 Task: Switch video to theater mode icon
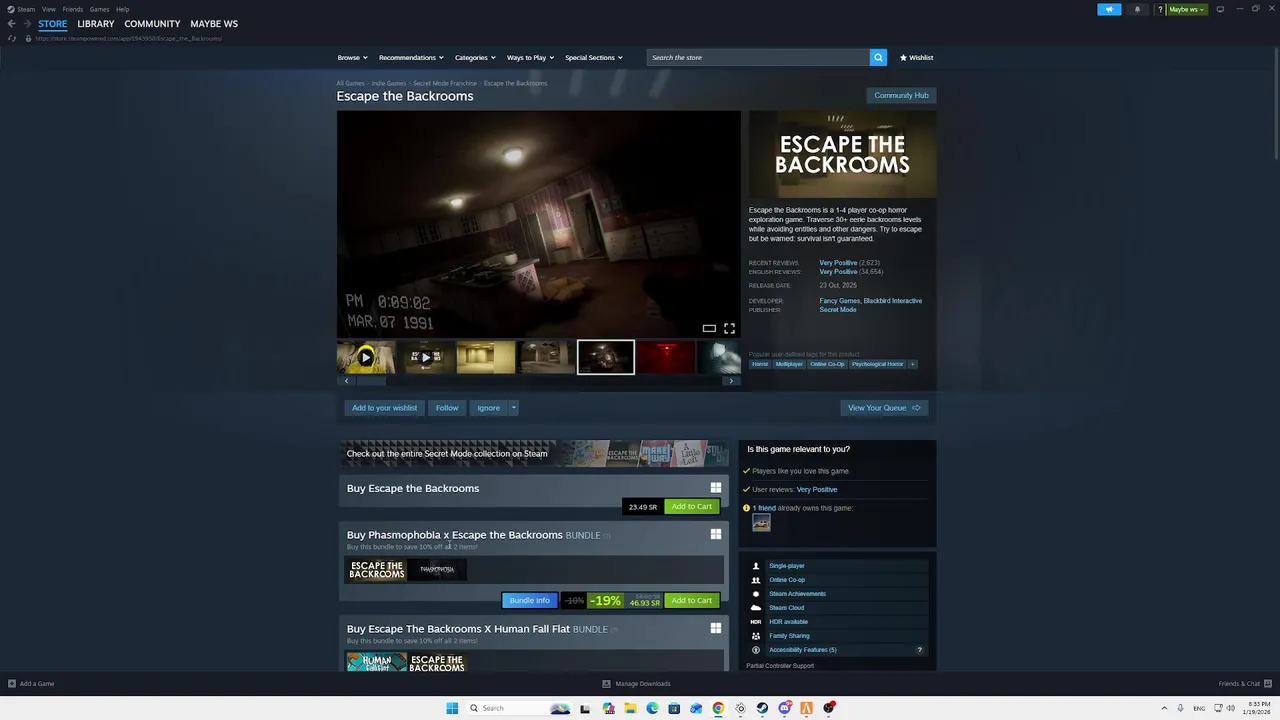pos(709,328)
